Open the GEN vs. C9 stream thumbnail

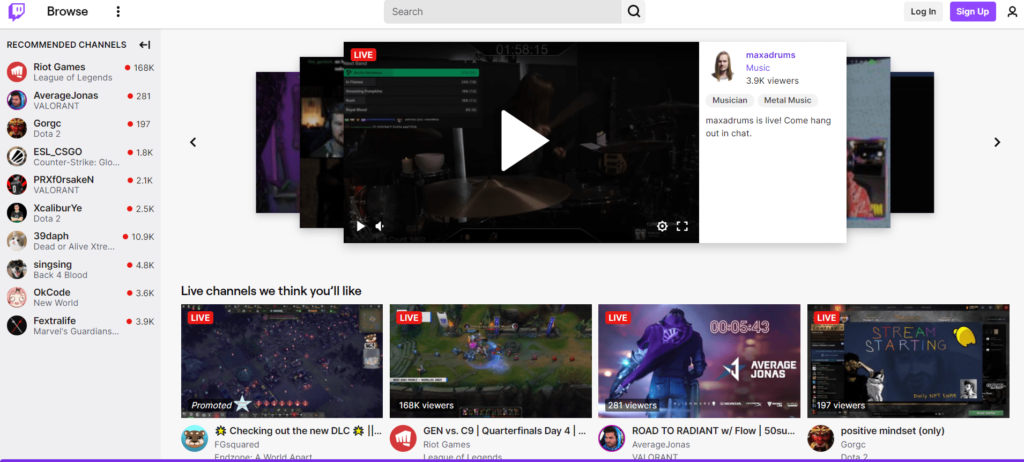click(490, 361)
